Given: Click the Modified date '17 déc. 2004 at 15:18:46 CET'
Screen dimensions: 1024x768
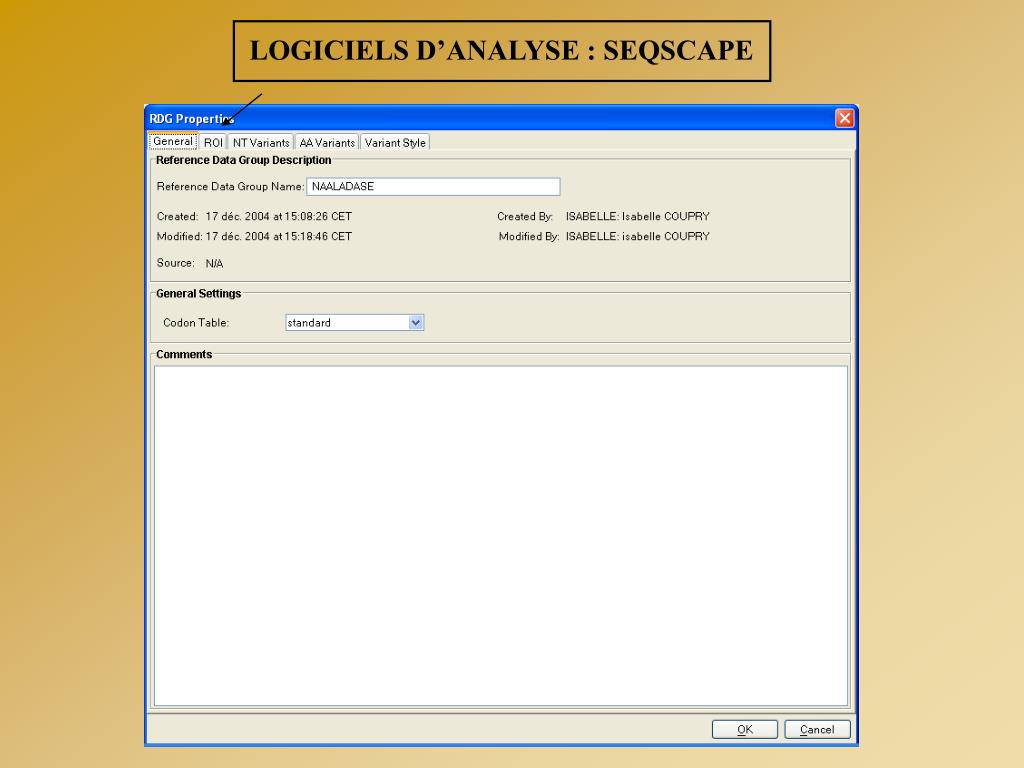Looking at the screenshot, I should (x=279, y=236).
